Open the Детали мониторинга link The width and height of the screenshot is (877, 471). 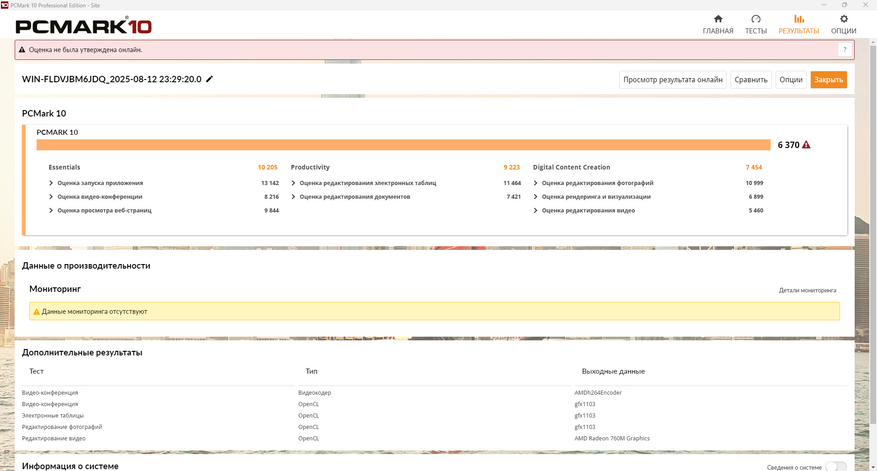coord(807,290)
